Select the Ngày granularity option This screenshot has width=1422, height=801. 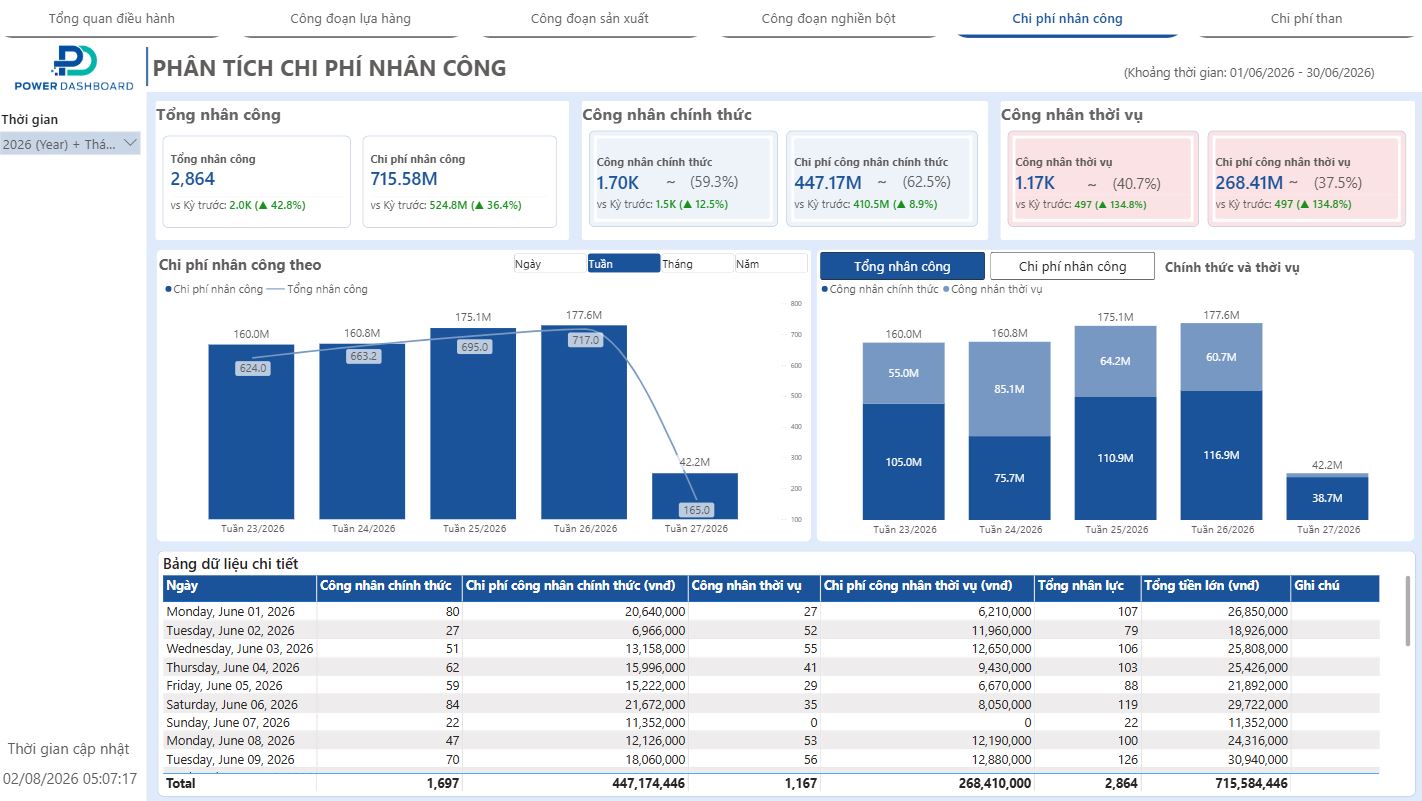549,264
